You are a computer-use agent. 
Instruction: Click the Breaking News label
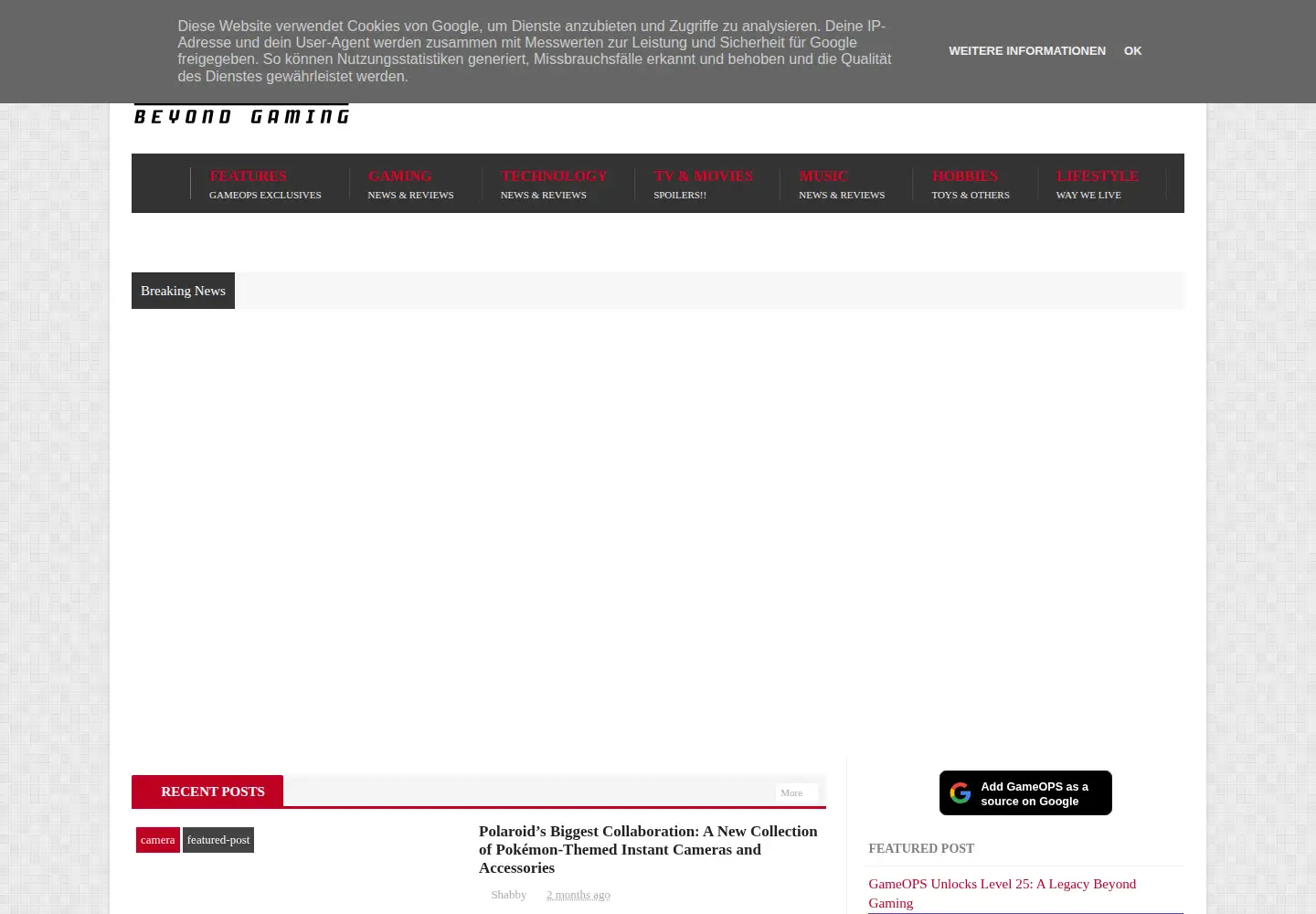[183, 291]
